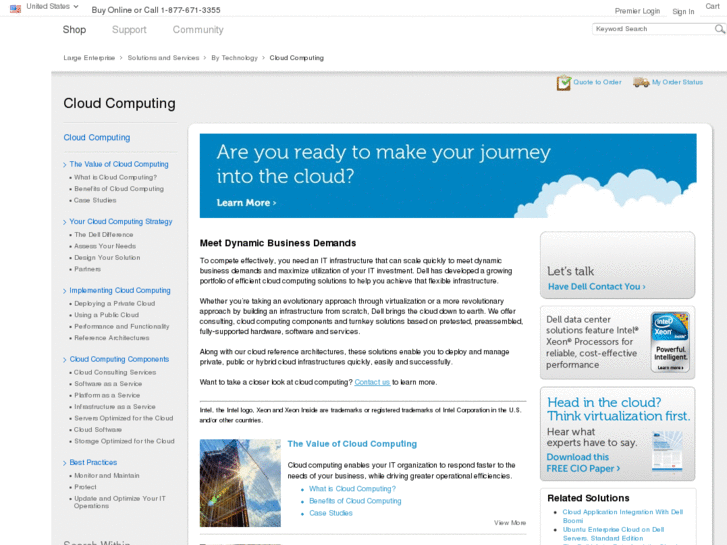Open Platform as a Service link
This screenshot has height=545, width=727.
[x=107, y=395]
